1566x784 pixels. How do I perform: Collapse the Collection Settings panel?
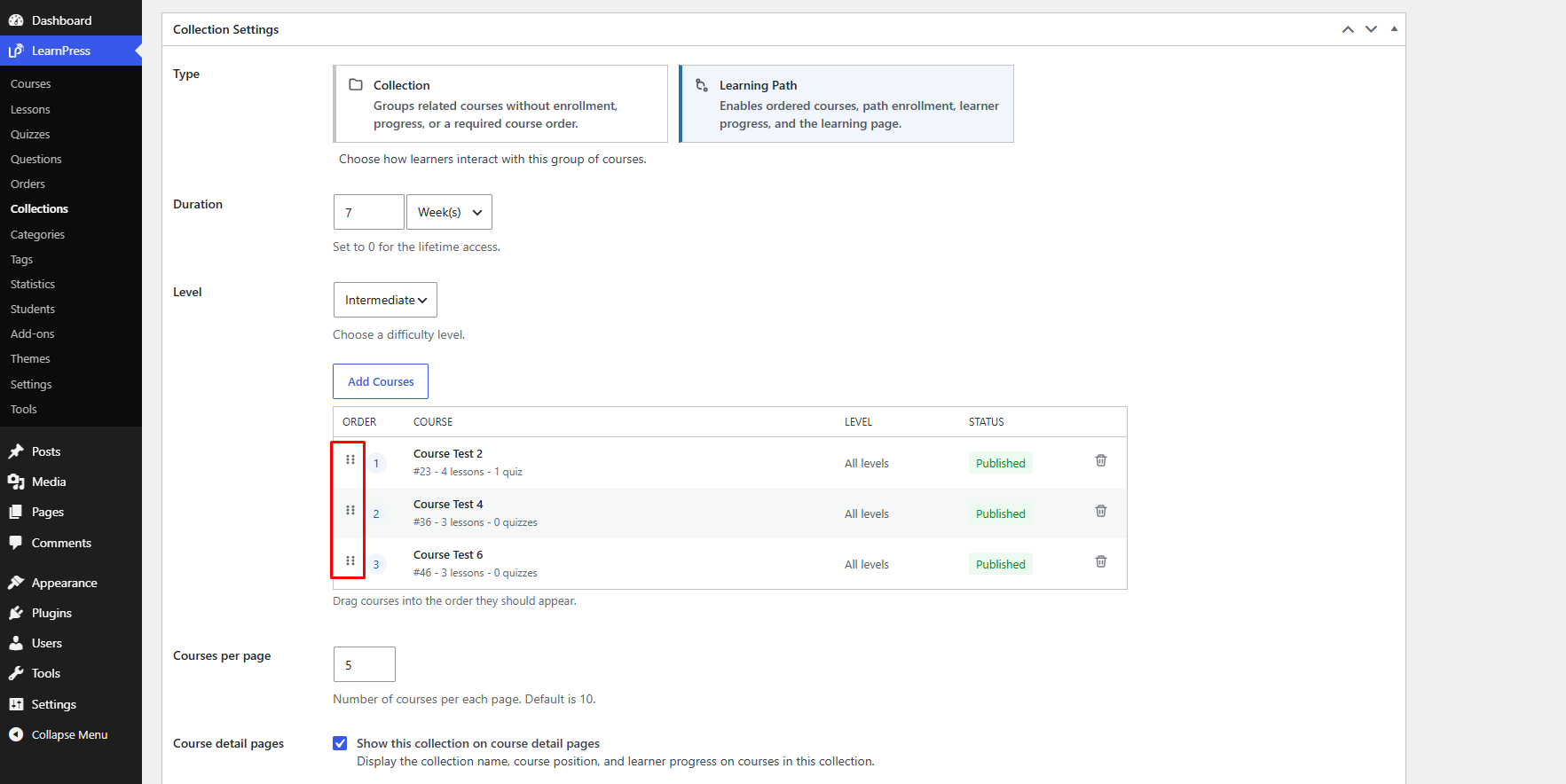(x=1394, y=29)
